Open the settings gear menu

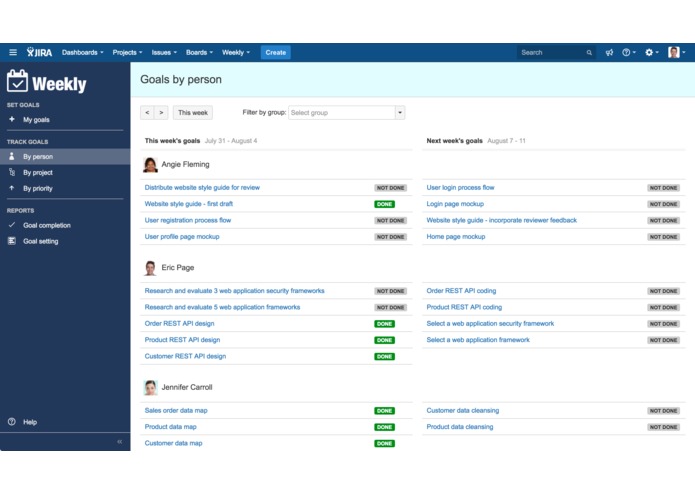pos(652,52)
